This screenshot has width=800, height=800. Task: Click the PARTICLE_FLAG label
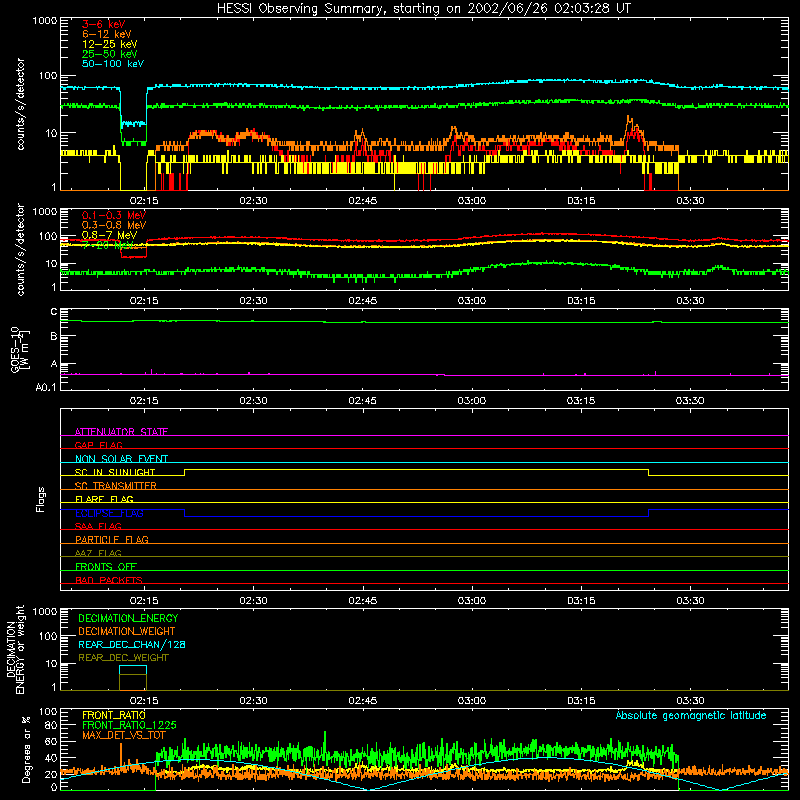[112, 539]
